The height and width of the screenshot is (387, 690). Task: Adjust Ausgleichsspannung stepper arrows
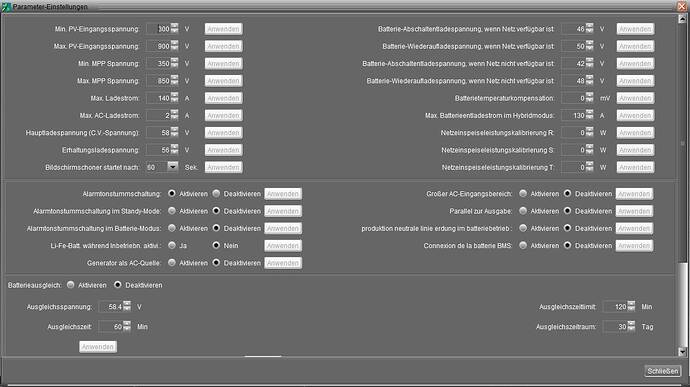[127, 306]
